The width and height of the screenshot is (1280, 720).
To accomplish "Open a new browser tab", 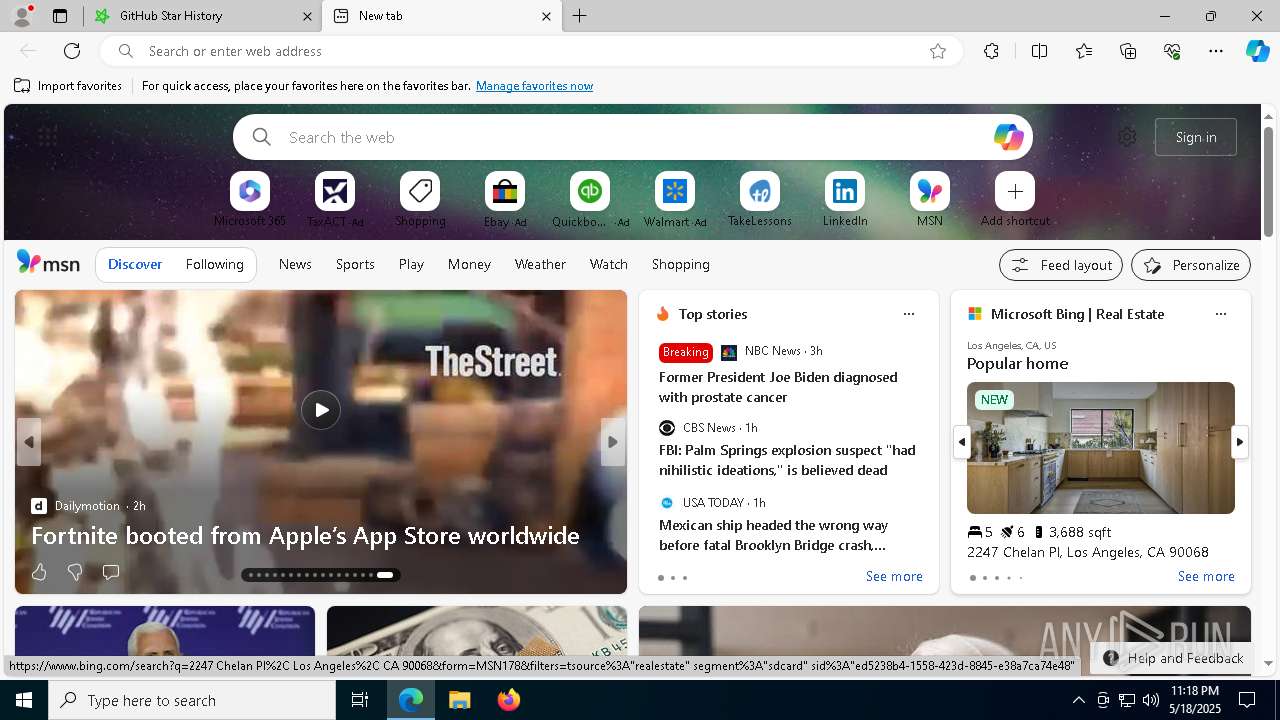I will (579, 16).
